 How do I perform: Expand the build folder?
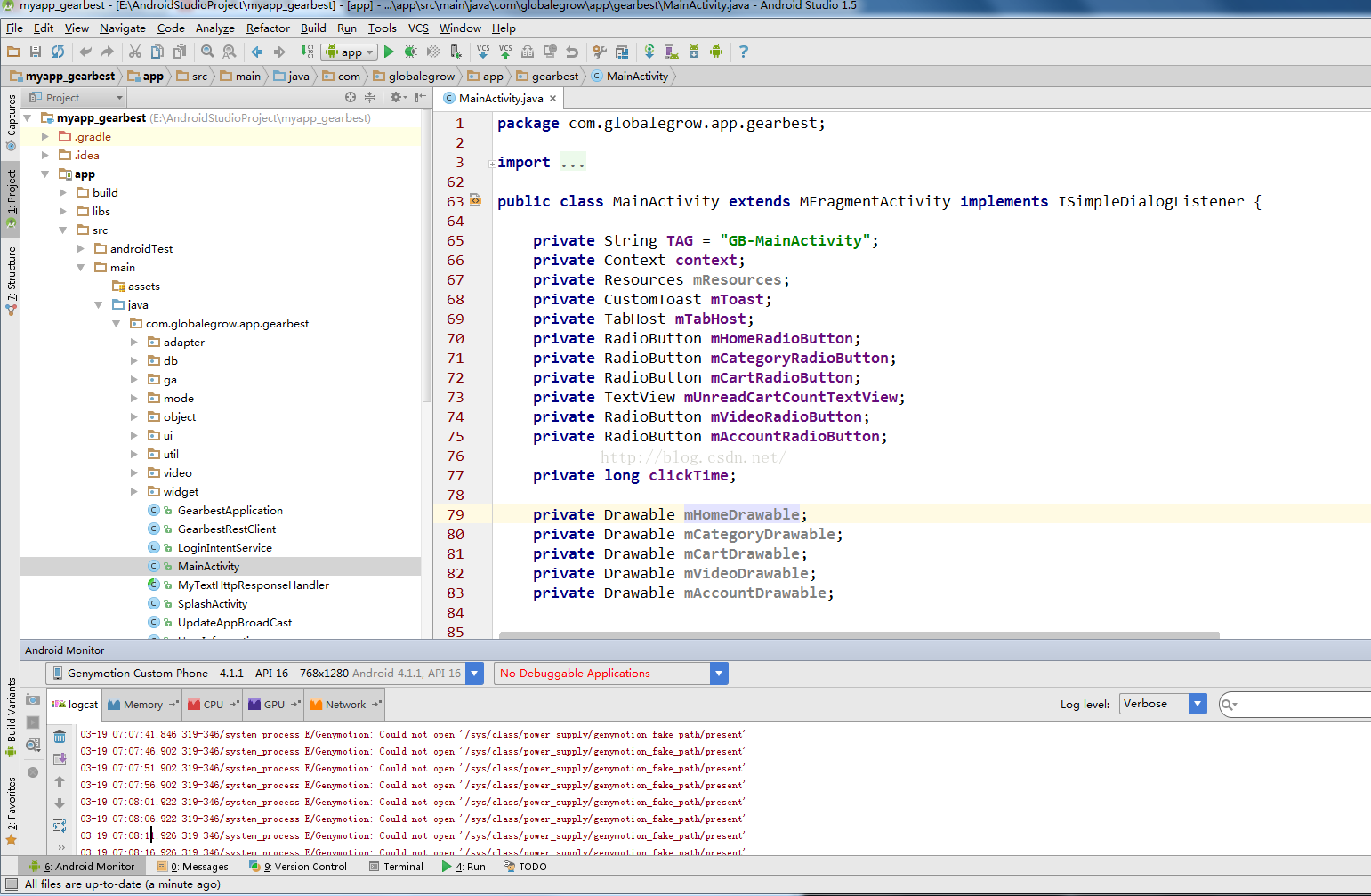tap(63, 192)
